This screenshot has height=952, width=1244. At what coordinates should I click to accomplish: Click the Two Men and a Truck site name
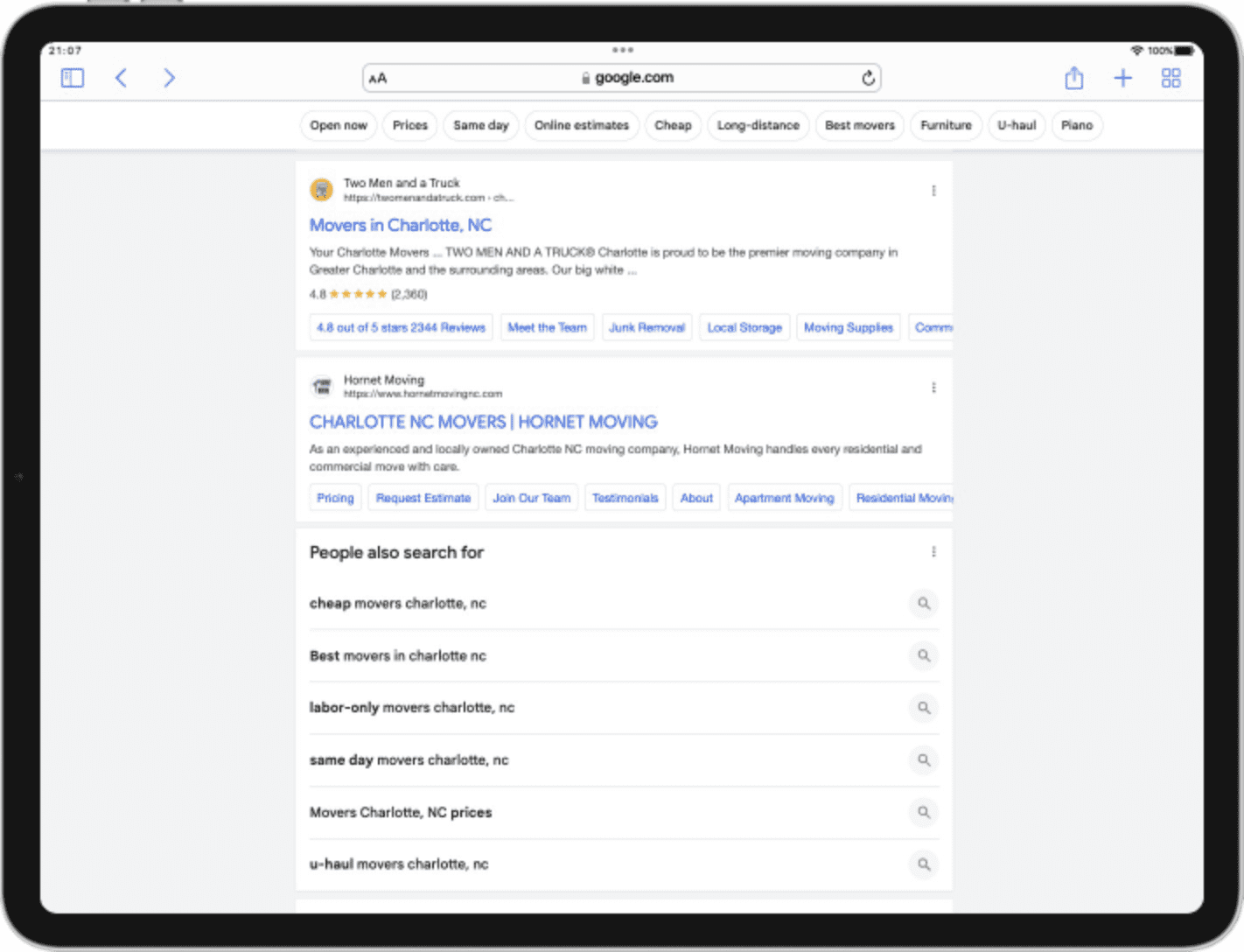point(402,183)
